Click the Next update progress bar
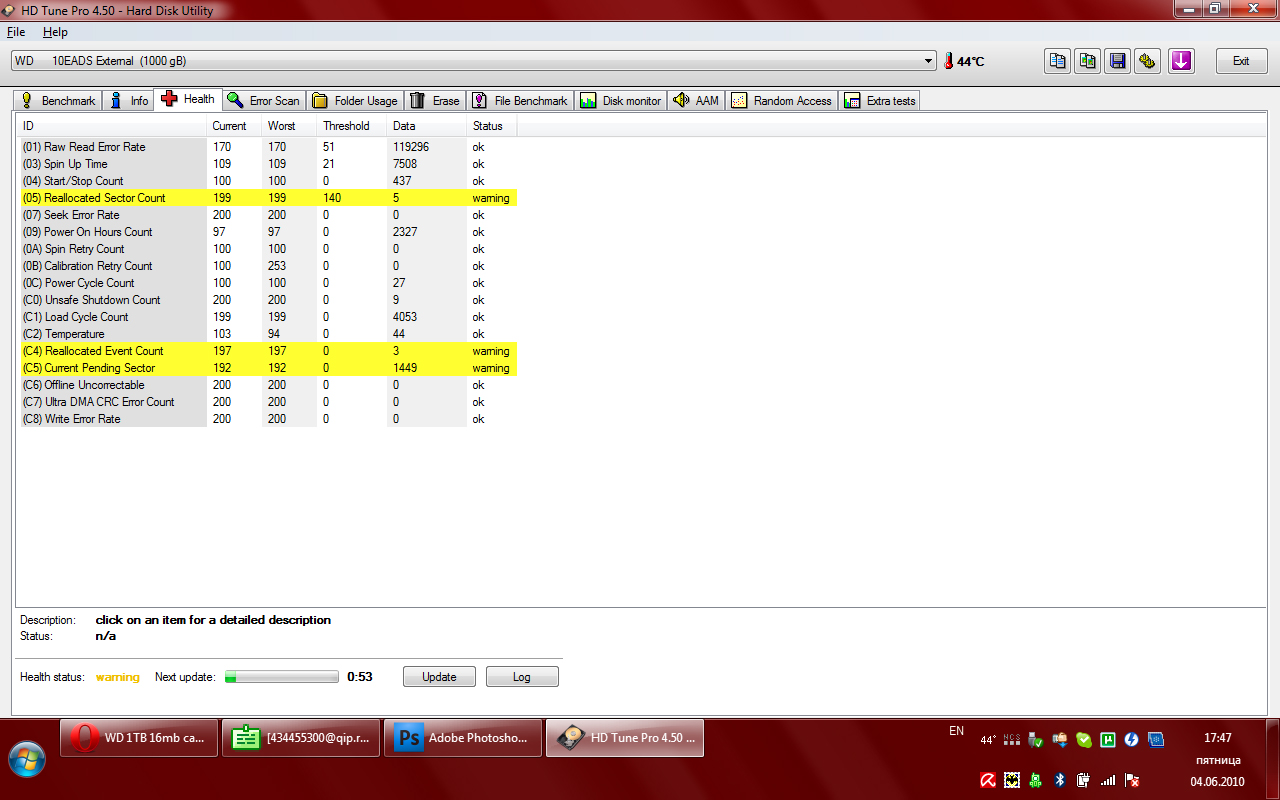The image size is (1280, 800). [282, 677]
